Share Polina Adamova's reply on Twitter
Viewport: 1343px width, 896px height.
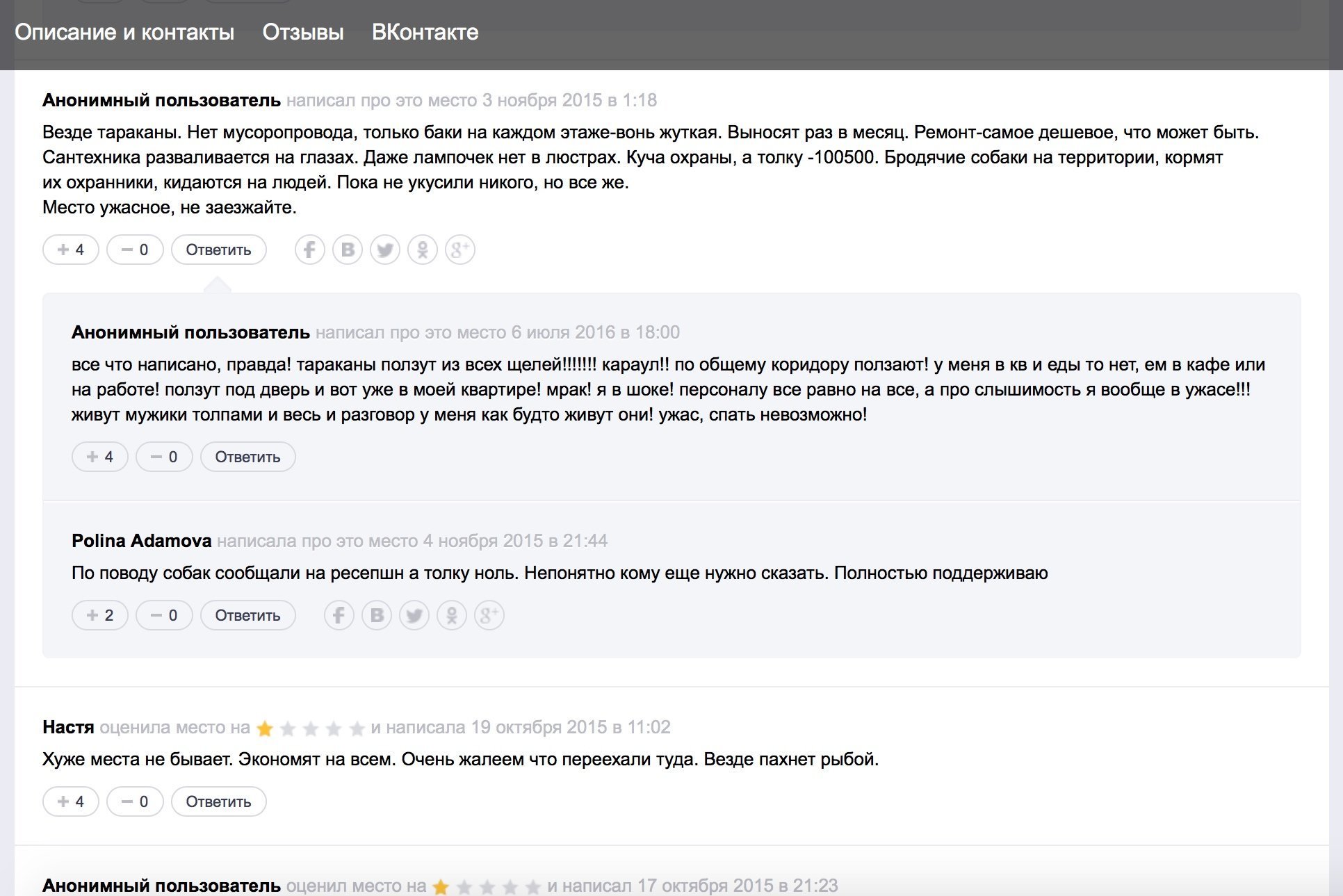[414, 615]
